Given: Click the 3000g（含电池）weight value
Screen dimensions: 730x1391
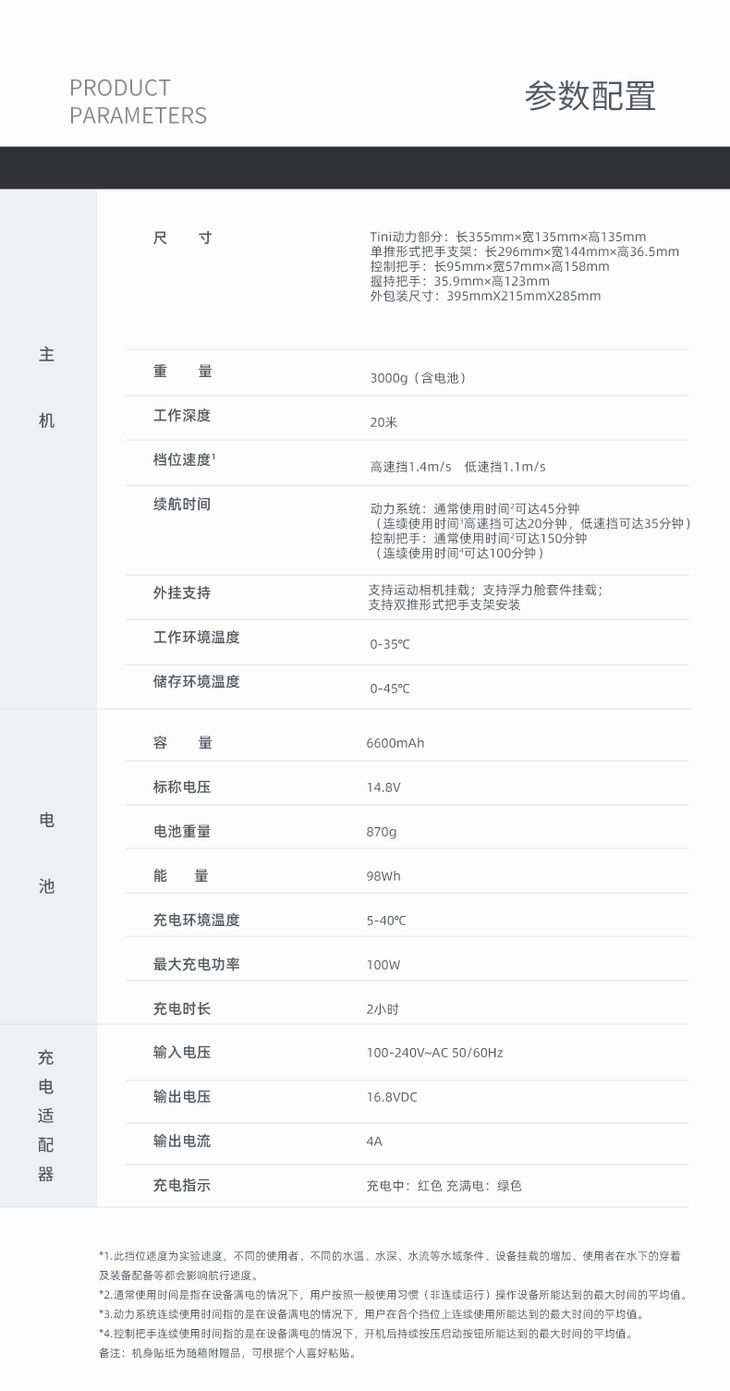Looking at the screenshot, I should click(418, 378).
